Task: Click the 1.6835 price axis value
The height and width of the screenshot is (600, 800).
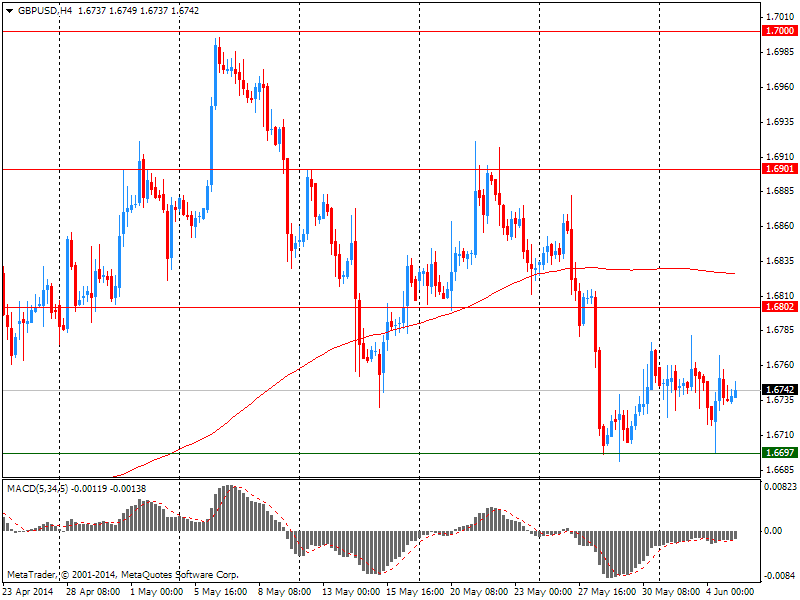Action: 780,261
